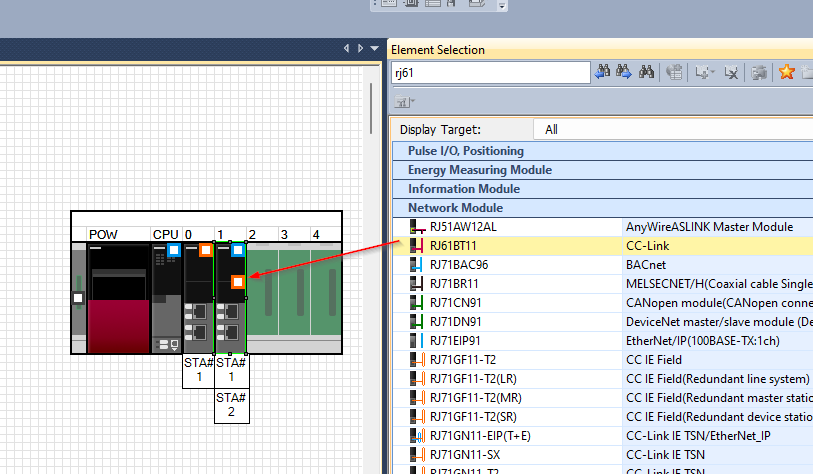The image size is (813, 474).
Task: Select the RJ71GF11-T2(MR) module
Action: click(x=602, y=398)
